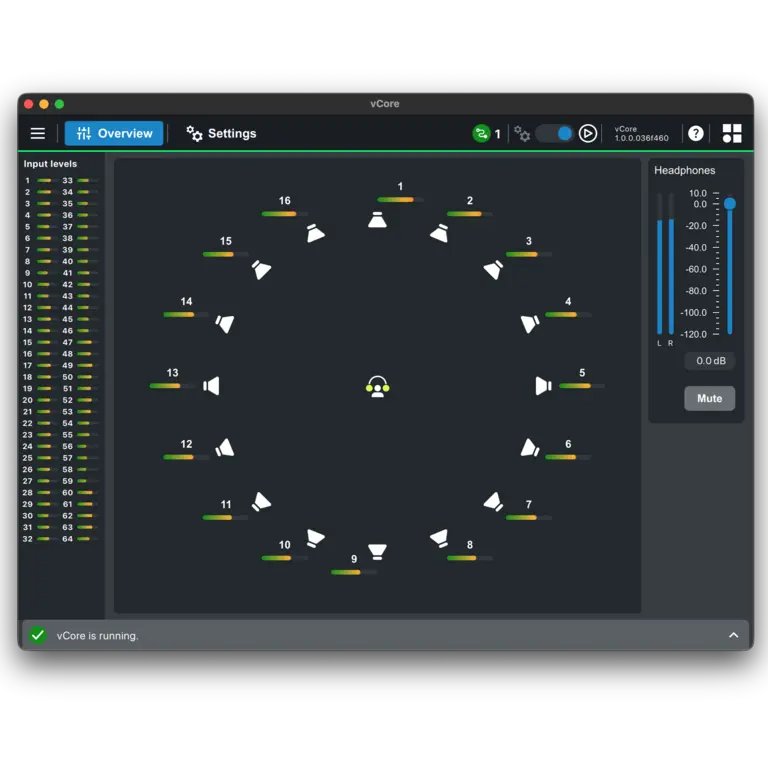This screenshot has height=768, width=768.
Task: Select speaker 15 icon
Action: pos(261,269)
